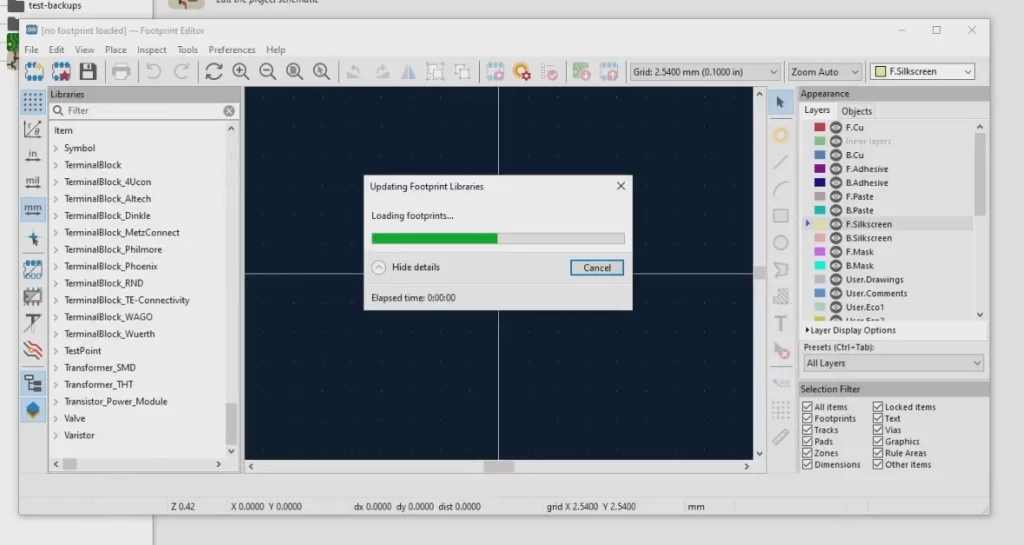Viewport: 1024px width, 545px height.
Task: Cancel the footprint library update
Action: [x=597, y=268]
